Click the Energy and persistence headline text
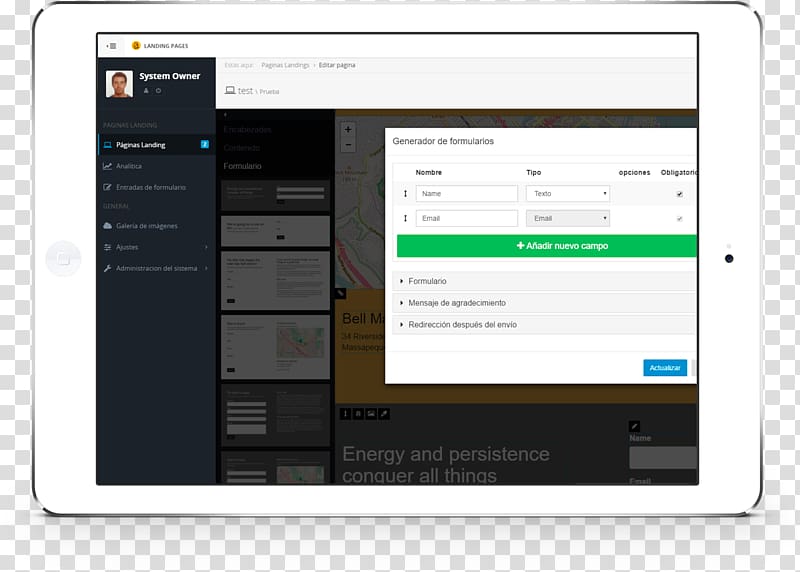This screenshot has height=572, width=800. [x=446, y=465]
